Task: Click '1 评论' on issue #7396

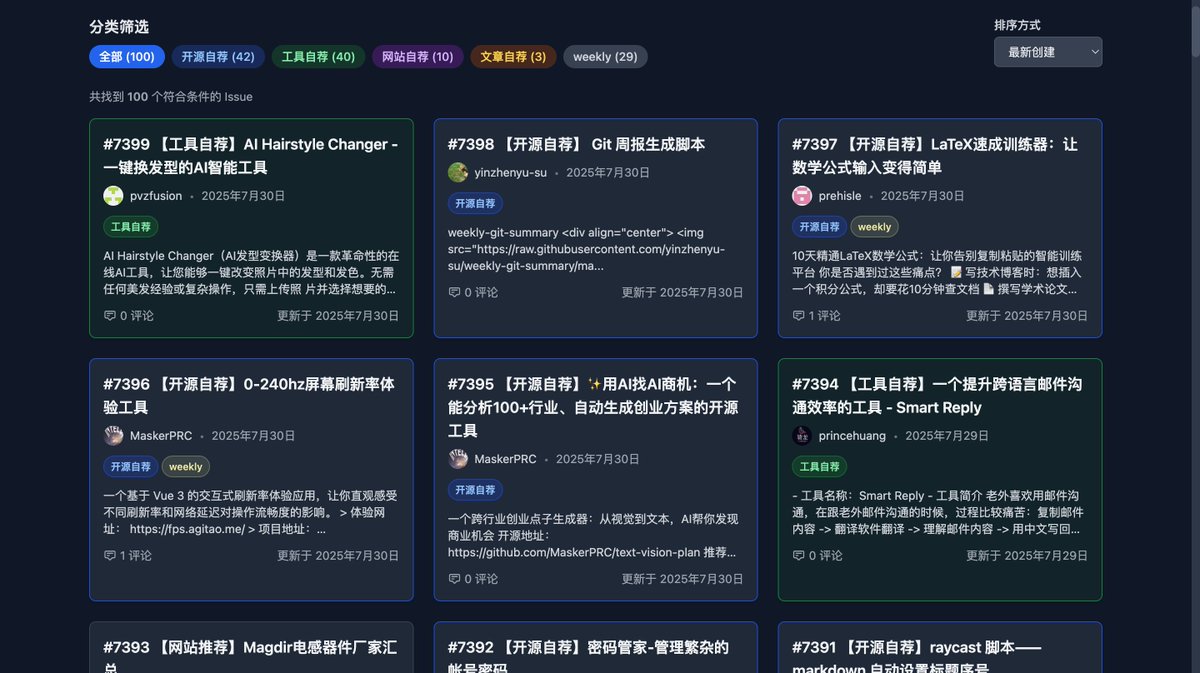Action: (x=136, y=556)
